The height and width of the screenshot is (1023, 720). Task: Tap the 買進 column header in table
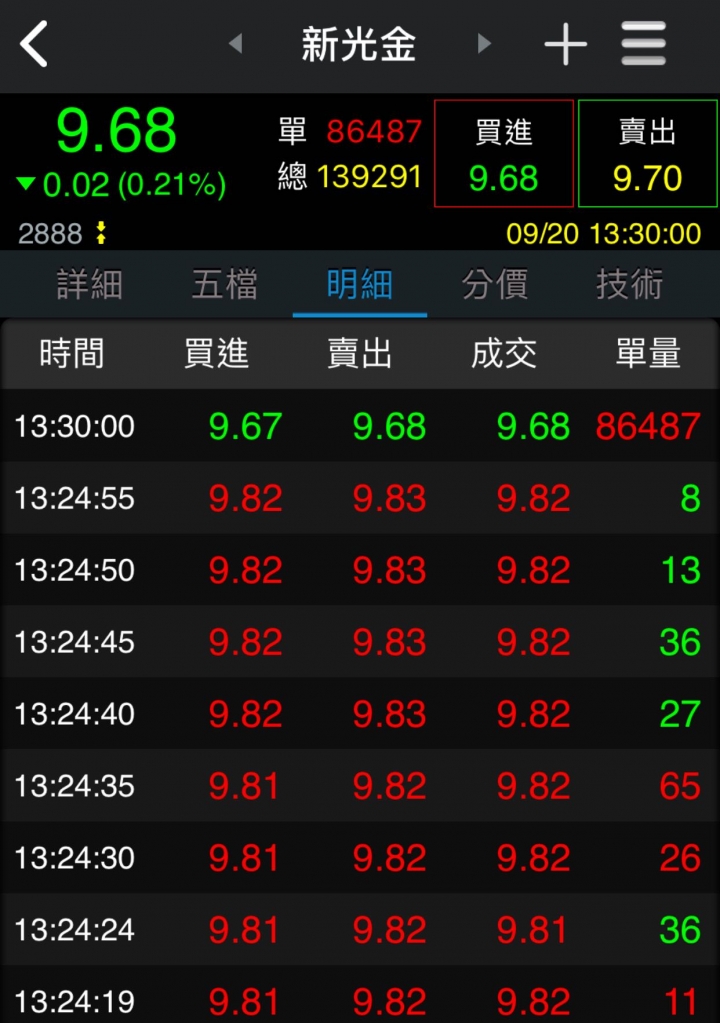(x=216, y=354)
